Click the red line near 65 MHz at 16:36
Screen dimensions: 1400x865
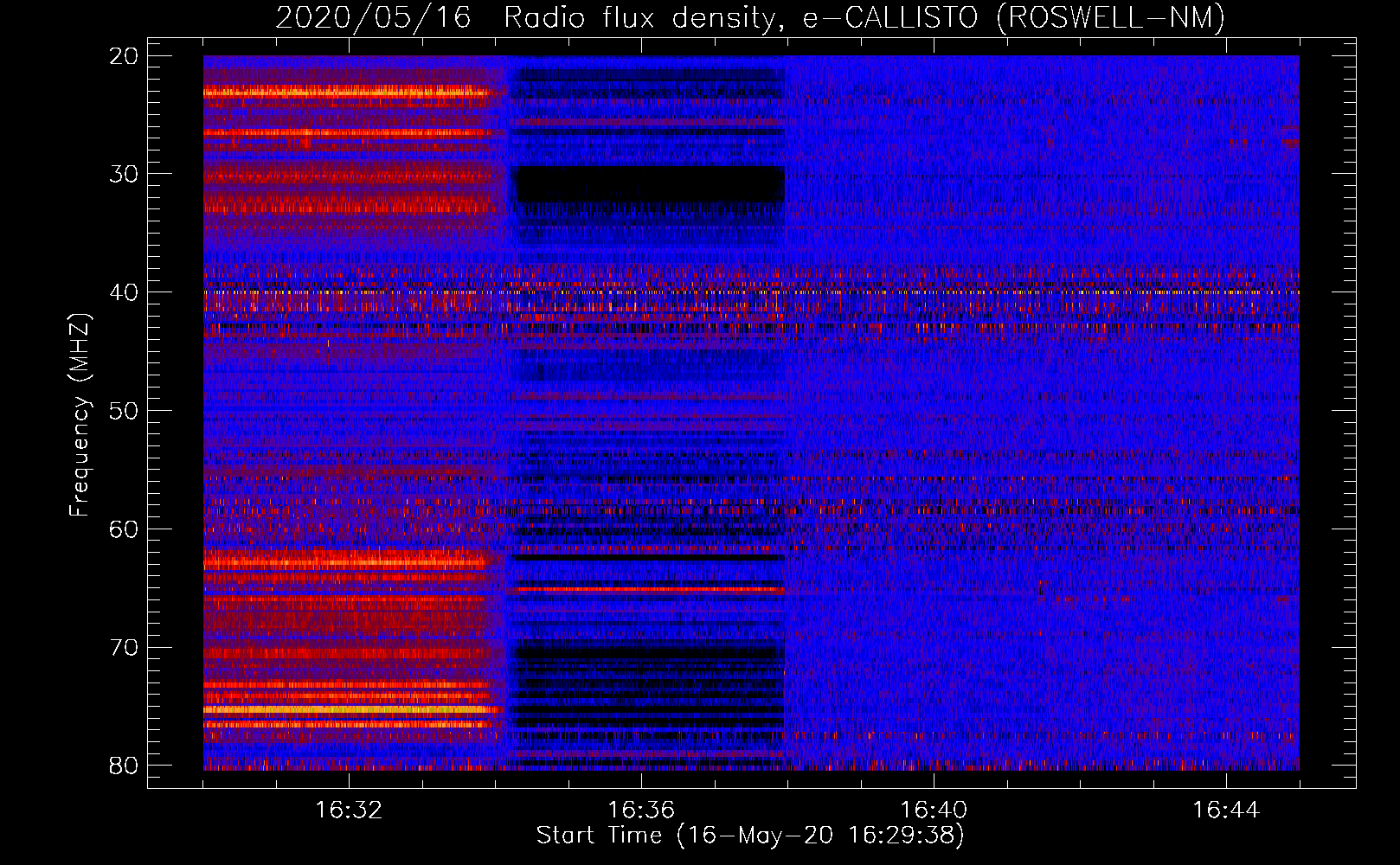(649, 589)
